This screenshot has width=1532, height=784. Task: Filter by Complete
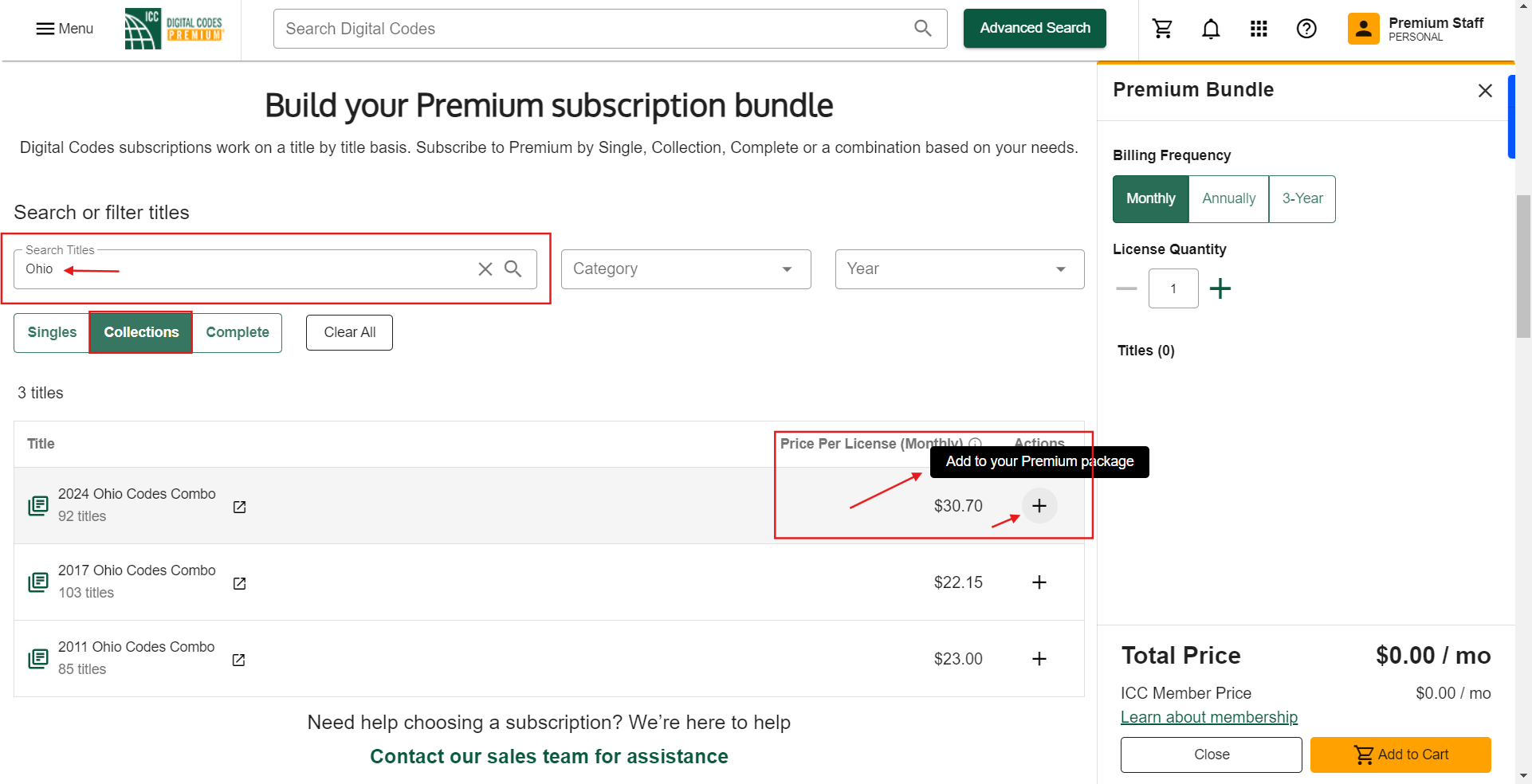(x=238, y=332)
